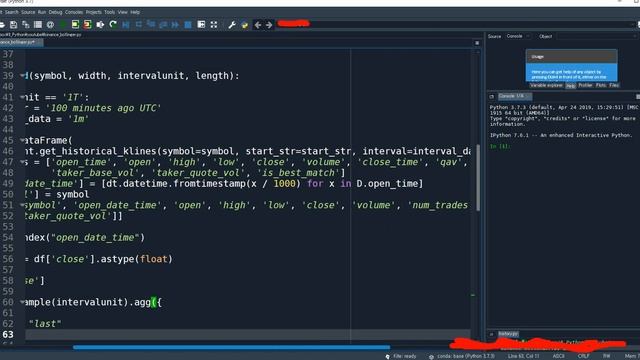Click the Usage header in Help pane
This screenshot has width=640, height=360.
click(x=571, y=56)
